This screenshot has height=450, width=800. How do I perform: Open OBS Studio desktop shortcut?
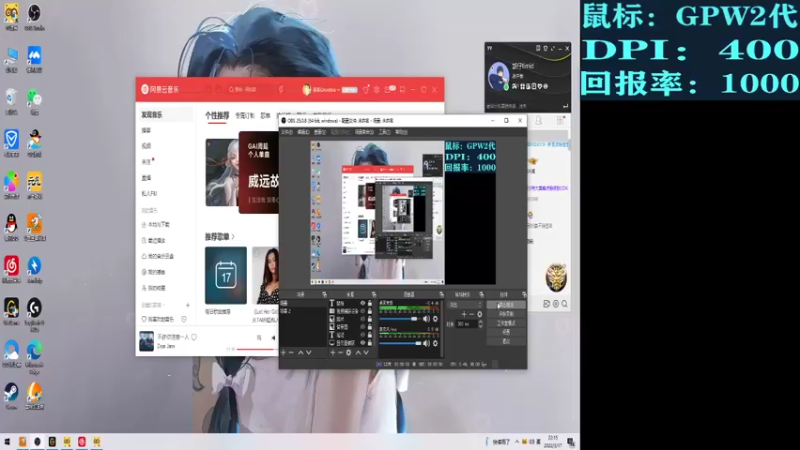pos(34,16)
